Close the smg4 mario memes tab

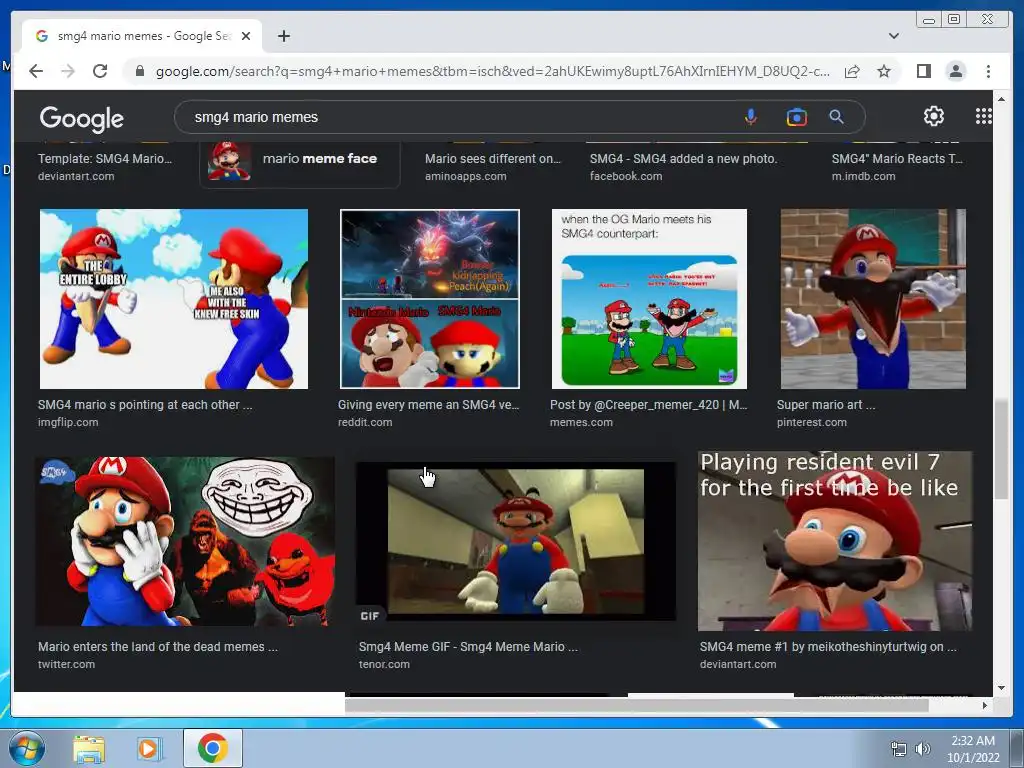click(x=246, y=36)
